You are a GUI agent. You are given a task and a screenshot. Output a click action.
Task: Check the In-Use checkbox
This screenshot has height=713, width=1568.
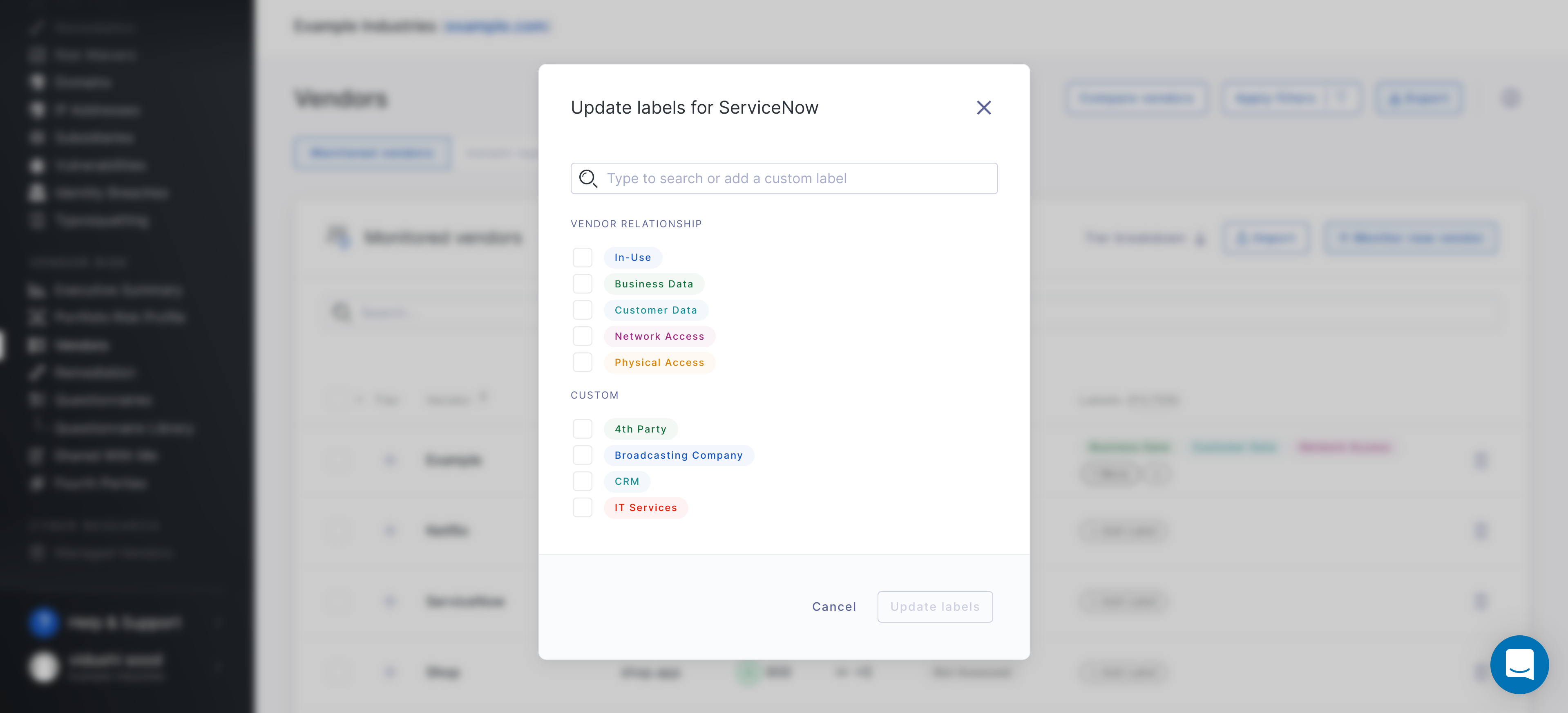click(x=583, y=258)
